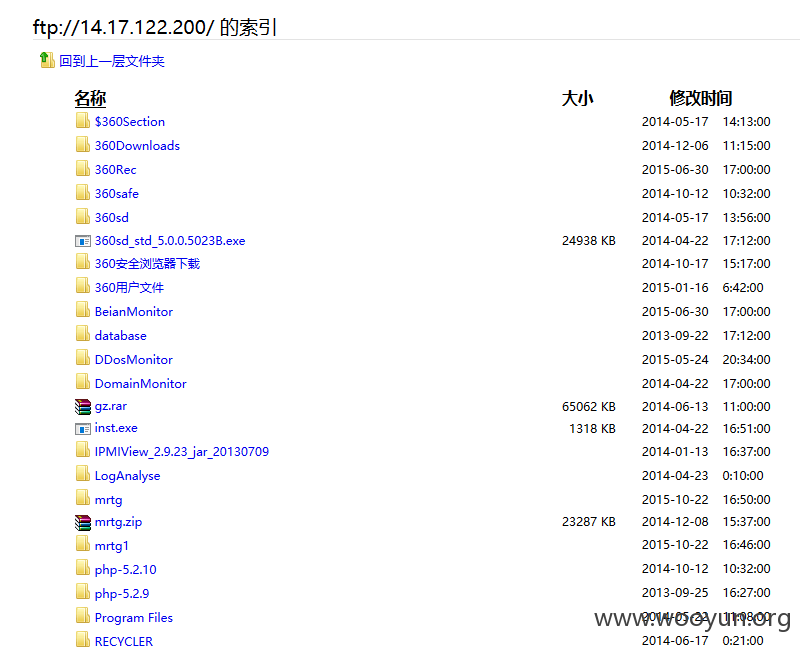Viewport: 800px width, 647px height.
Task: Open the php-5.2.10 folder link
Action: (126, 569)
